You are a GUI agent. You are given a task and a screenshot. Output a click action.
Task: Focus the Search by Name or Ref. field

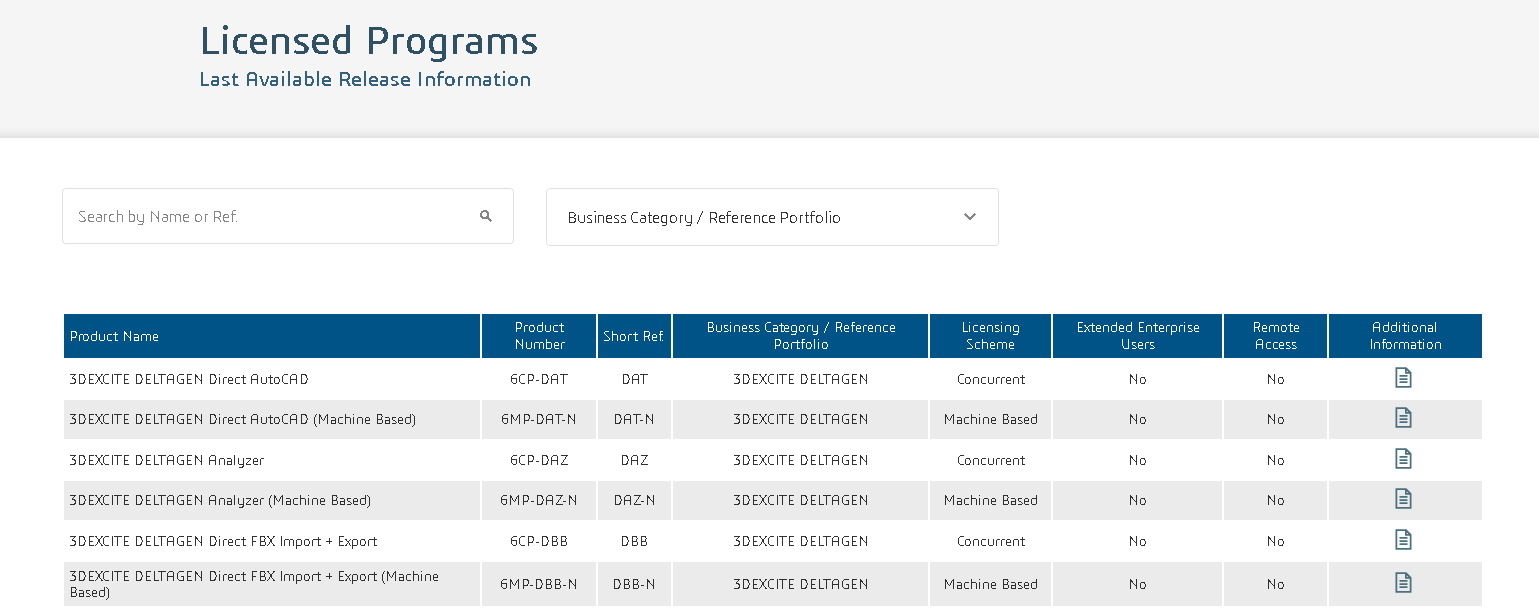pos(270,216)
